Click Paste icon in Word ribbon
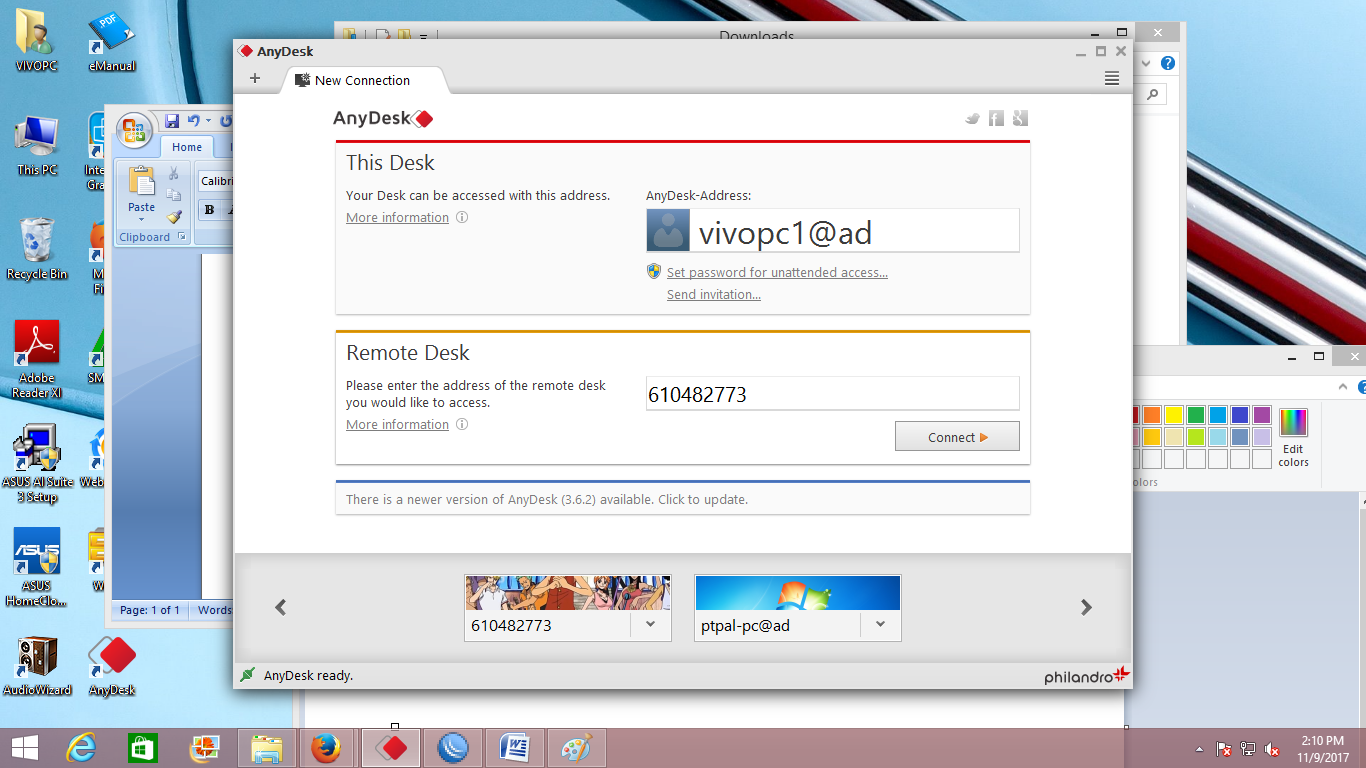The height and width of the screenshot is (768, 1366). (141, 181)
